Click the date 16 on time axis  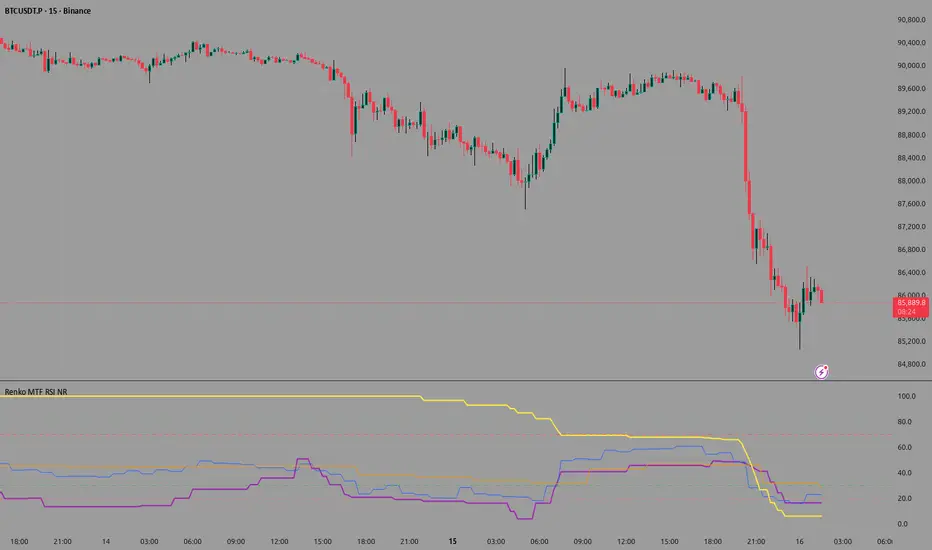coord(799,541)
